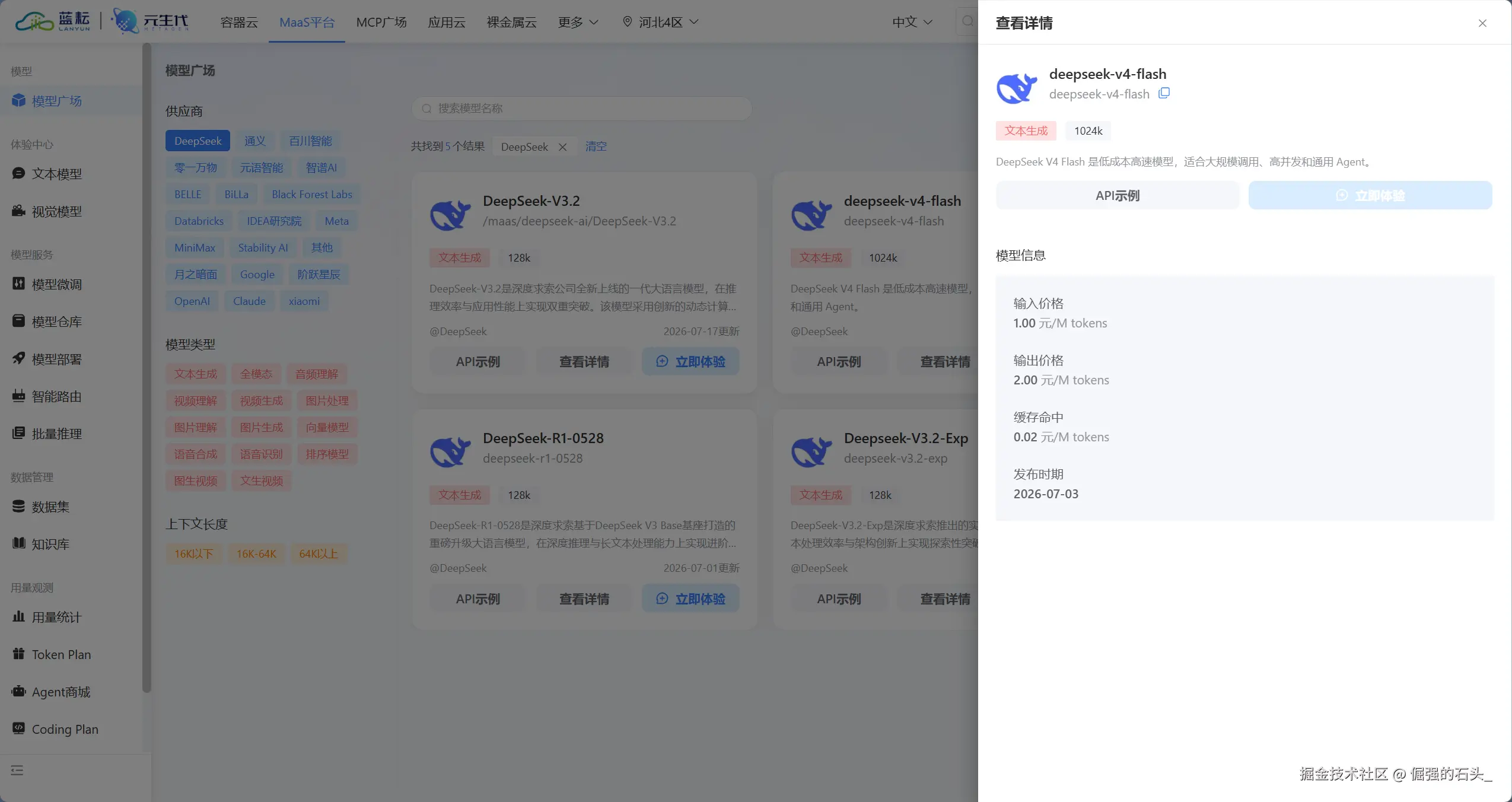1512x802 pixels.
Task: Switch to the 应用云 tab
Action: point(447,22)
